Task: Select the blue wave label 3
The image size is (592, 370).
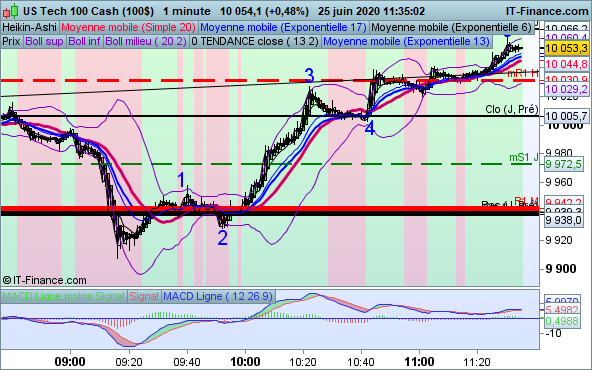Action: click(309, 76)
